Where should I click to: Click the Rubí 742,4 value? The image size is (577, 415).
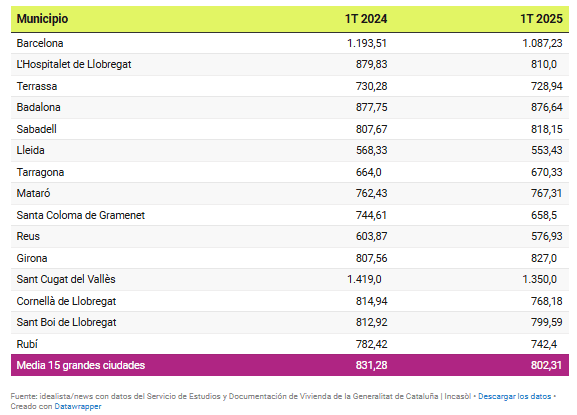point(544,344)
